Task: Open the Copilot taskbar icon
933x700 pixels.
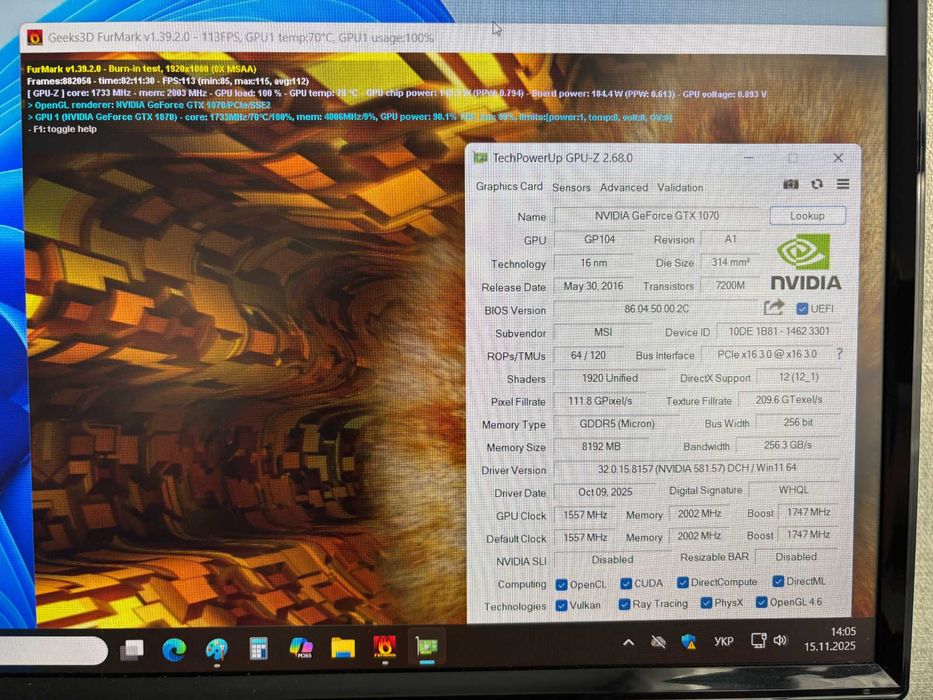Action: tap(217, 649)
